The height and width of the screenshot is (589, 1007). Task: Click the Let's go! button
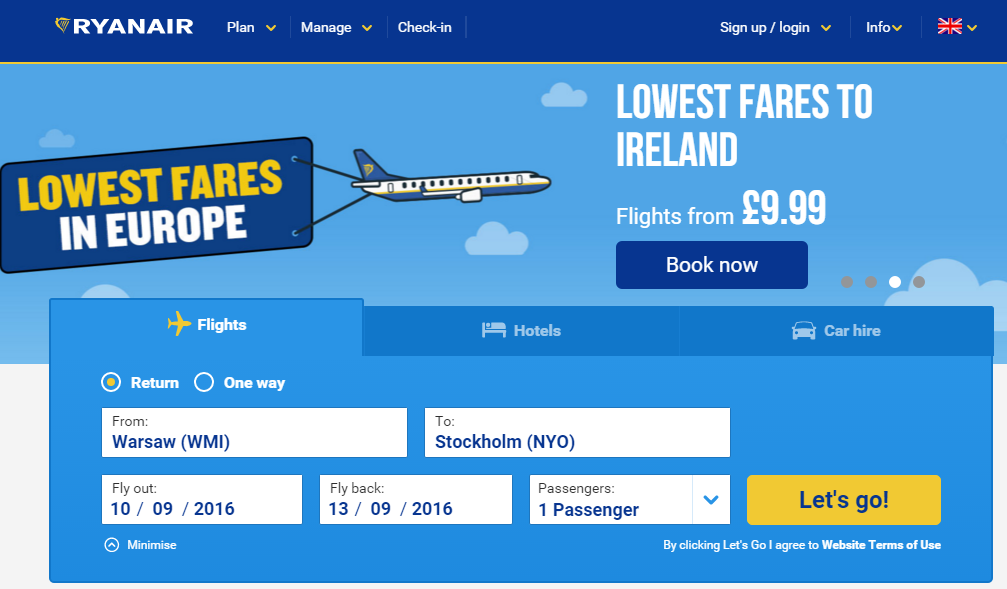point(844,500)
